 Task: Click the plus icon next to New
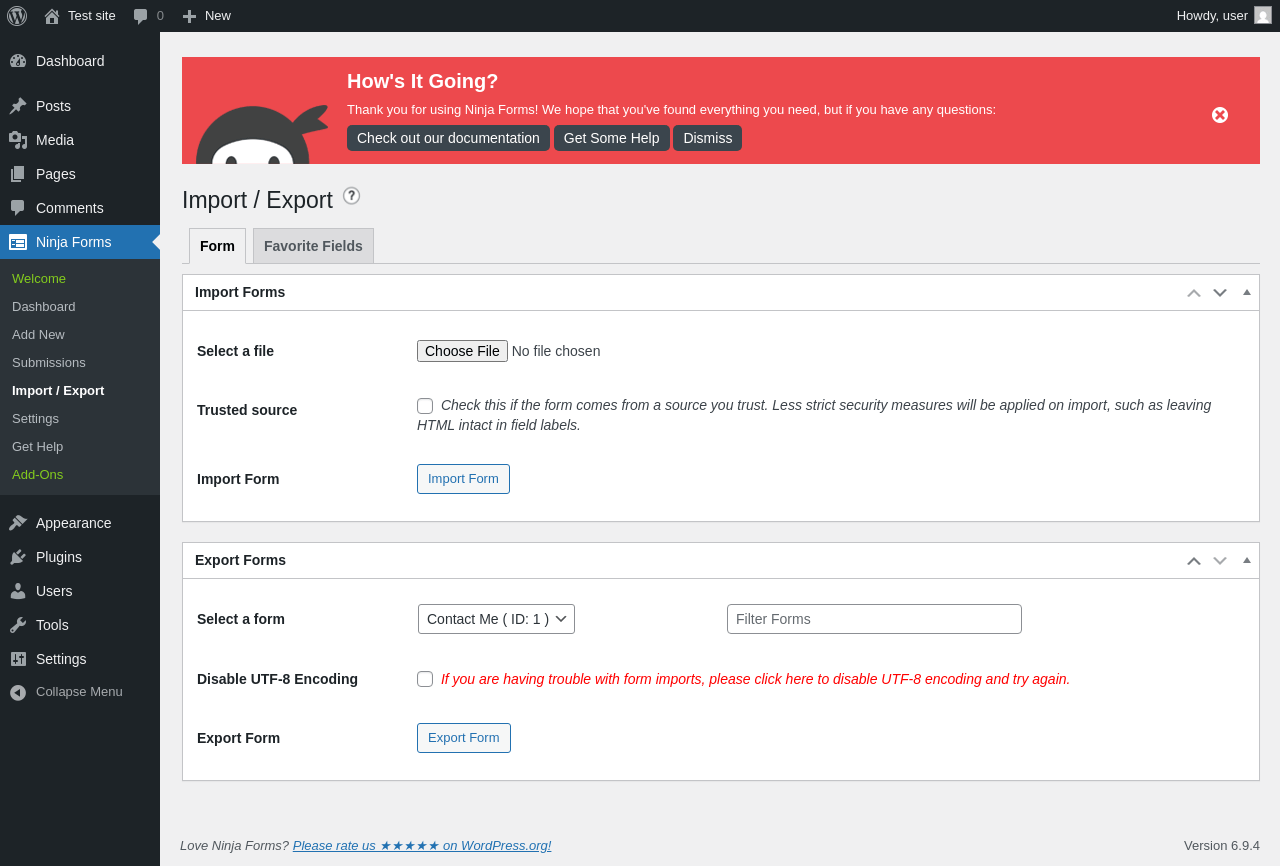[189, 16]
